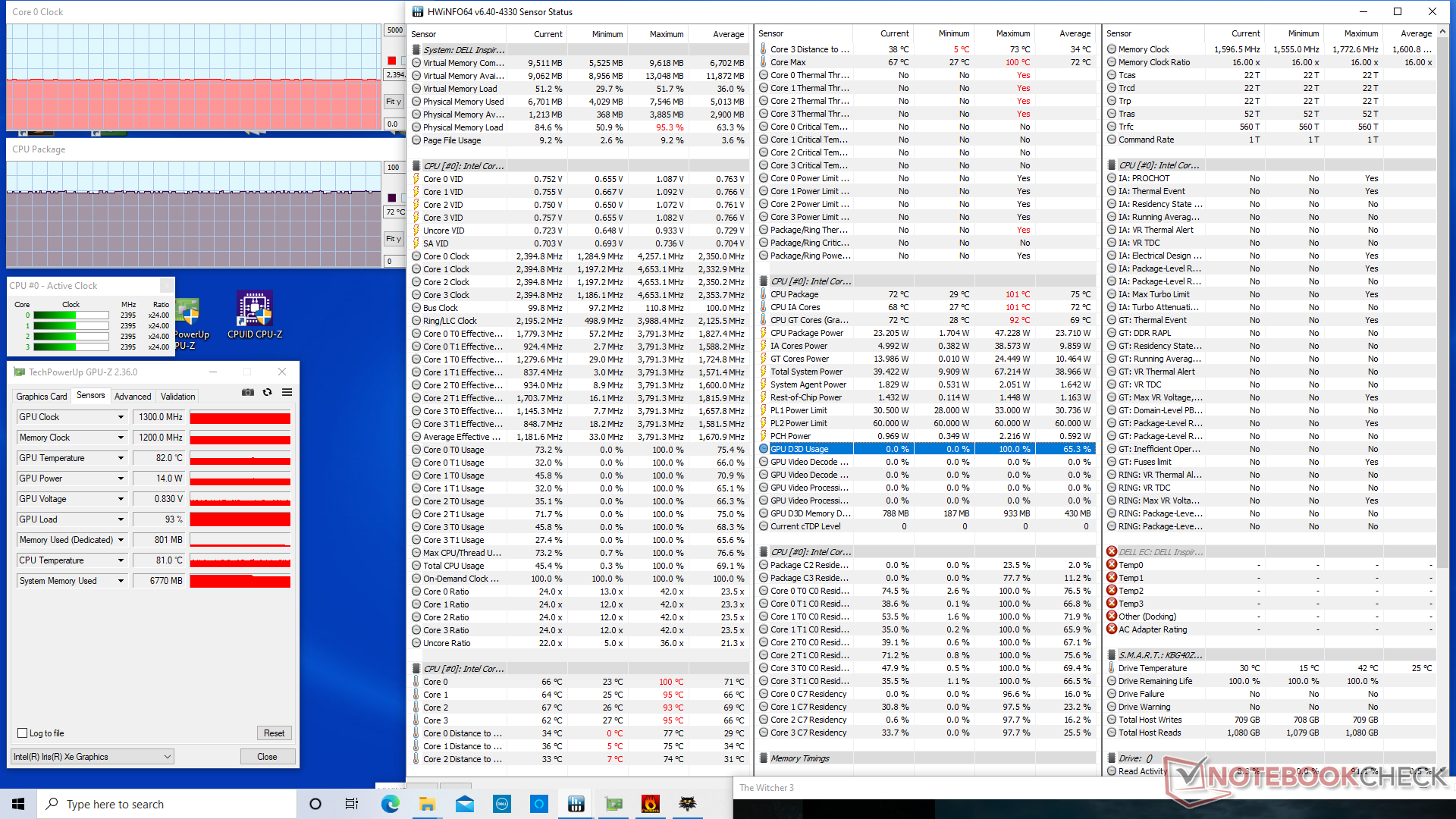Viewport: 1456px width, 819px height.
Task: Open FurMark icon in taskbar
Action: pyautogui.click(x=651, y=804)
